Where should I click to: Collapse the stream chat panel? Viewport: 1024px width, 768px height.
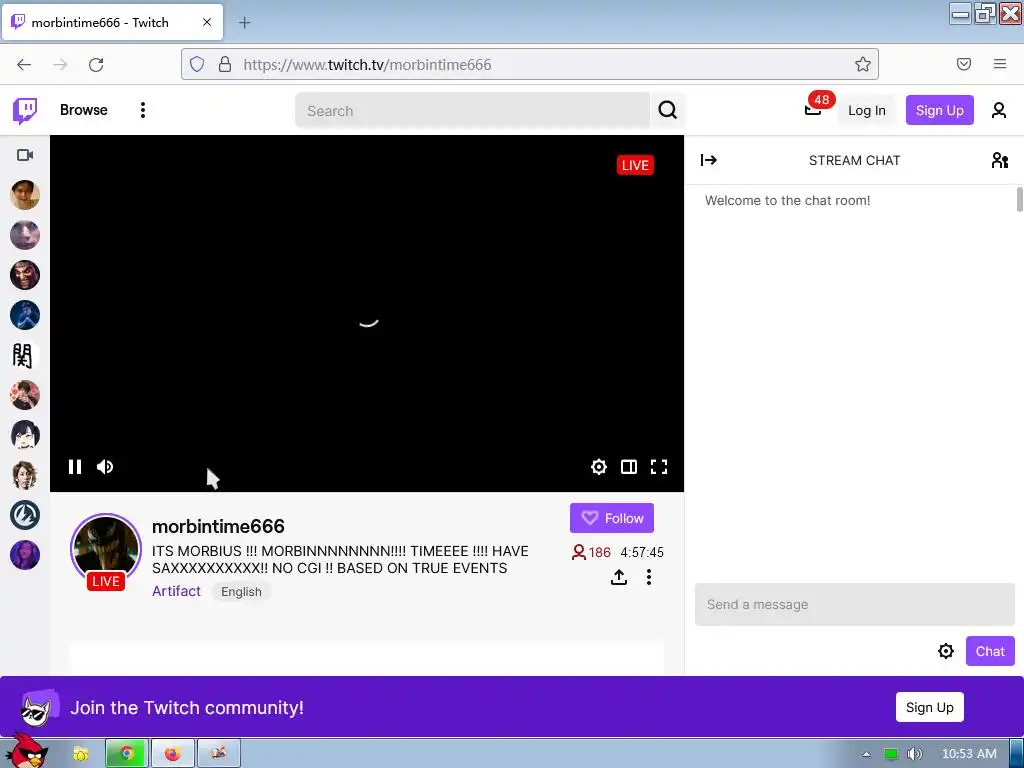(709, 160)
